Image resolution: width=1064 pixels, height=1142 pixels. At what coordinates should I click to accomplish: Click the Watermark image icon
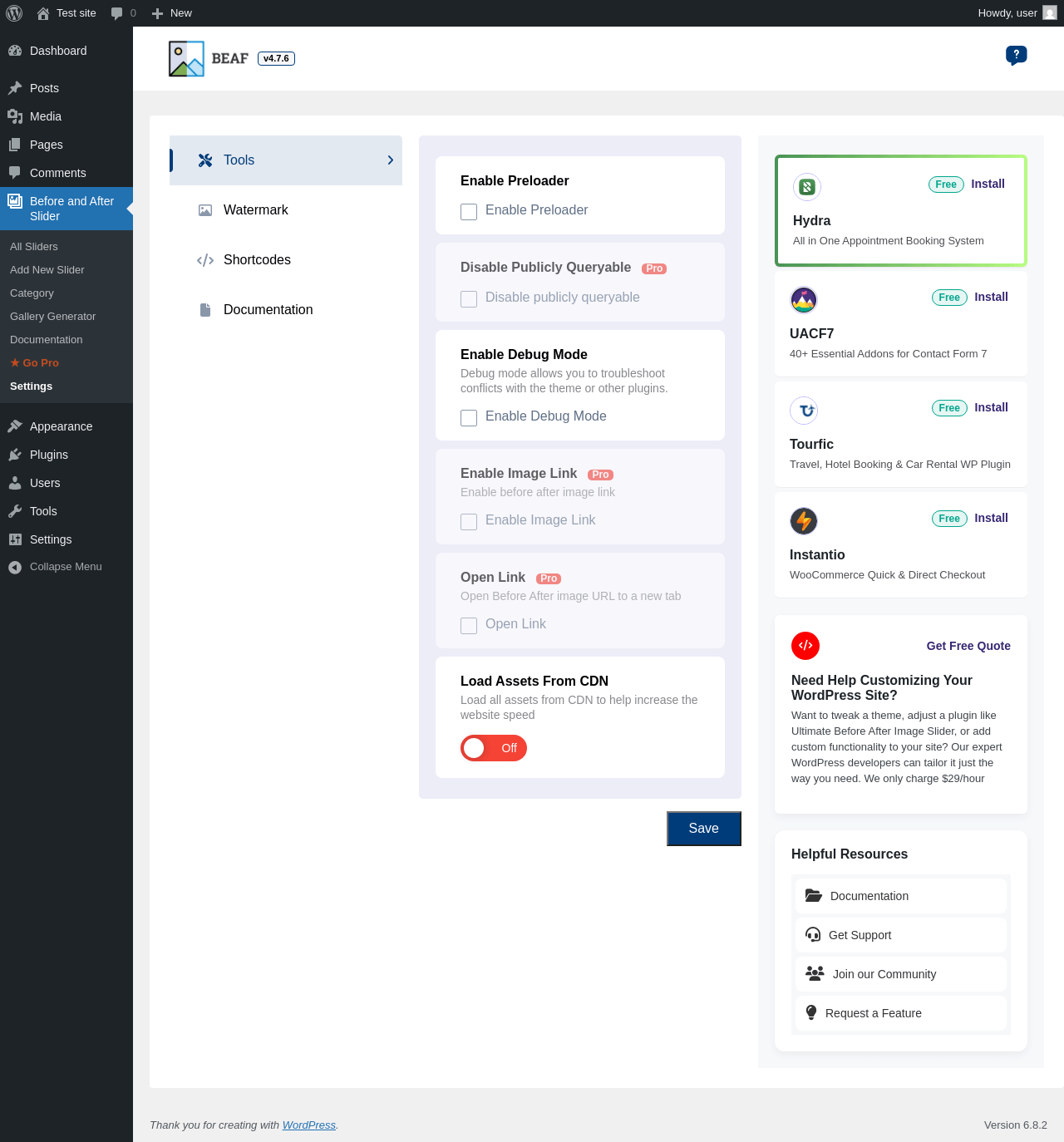[x=205, y=210]
